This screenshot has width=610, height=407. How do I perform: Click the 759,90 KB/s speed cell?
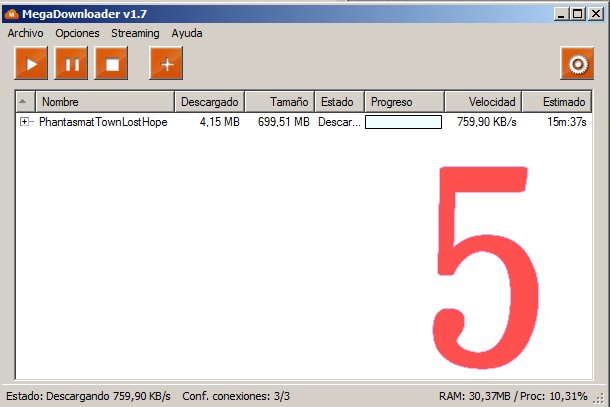pyautogui.click(x=487, y=122)
